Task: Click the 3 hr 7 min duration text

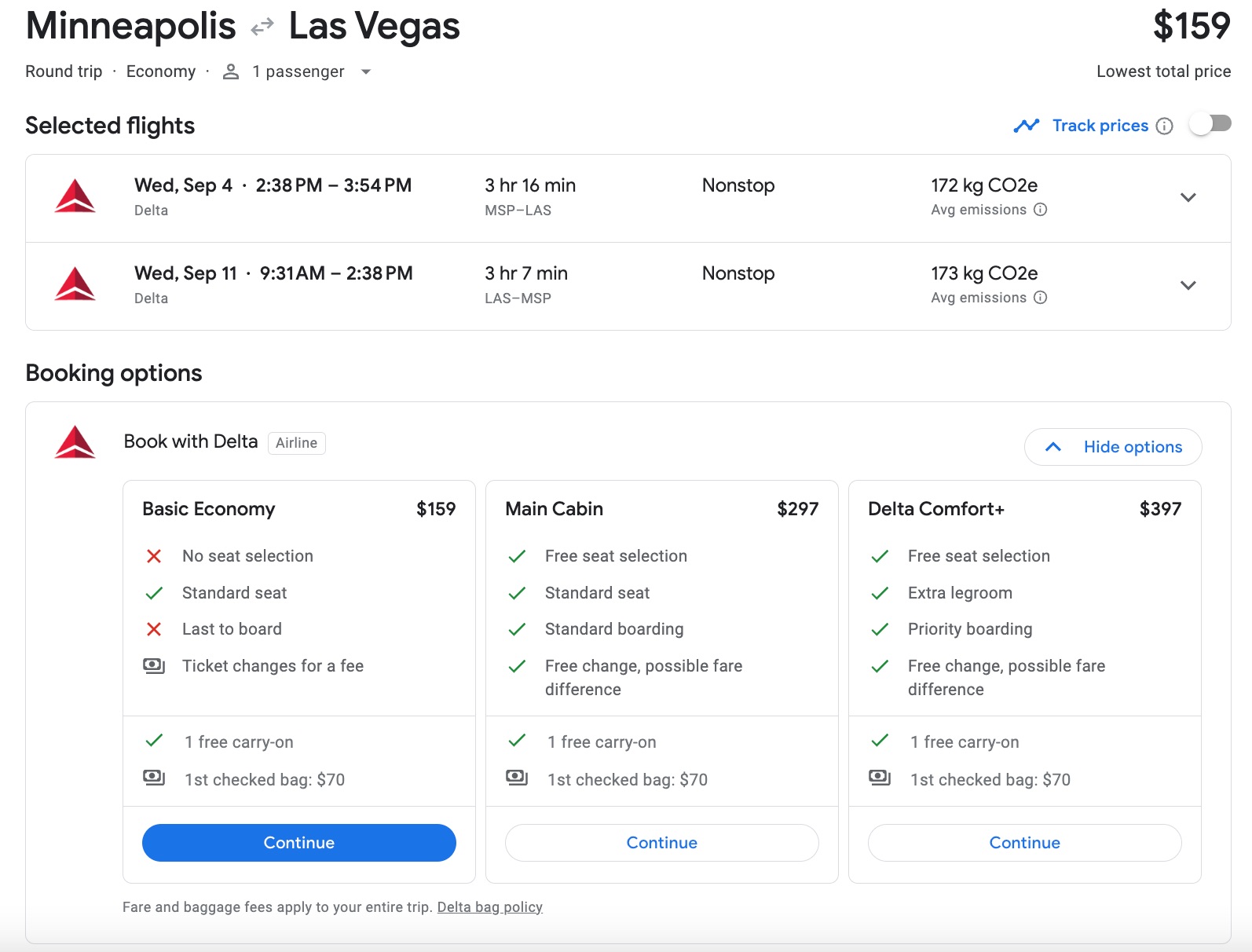Action: tap(526, 273)
